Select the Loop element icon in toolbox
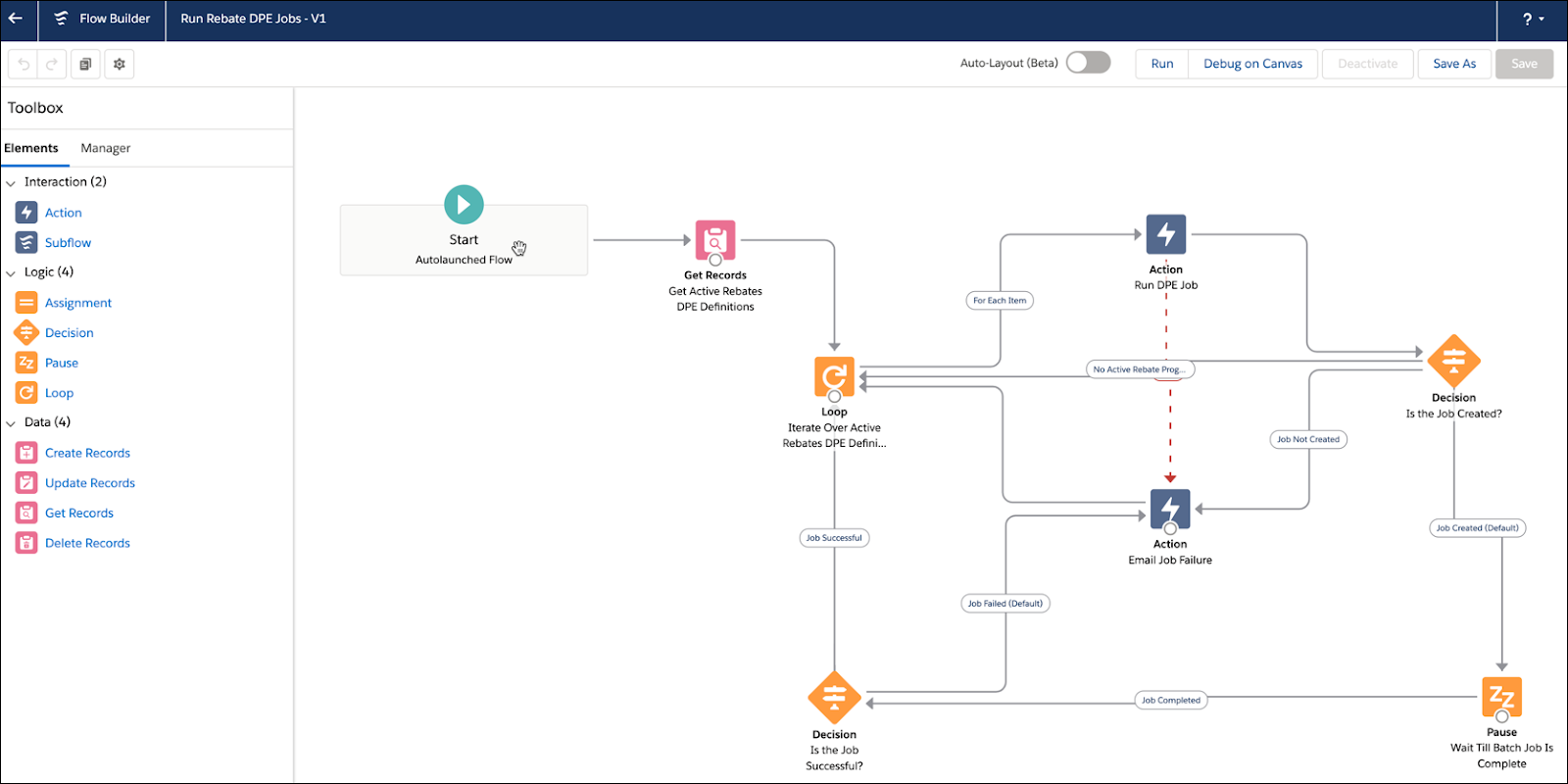The height and width of the screenshot is (784, 1568). coord(26,393)
